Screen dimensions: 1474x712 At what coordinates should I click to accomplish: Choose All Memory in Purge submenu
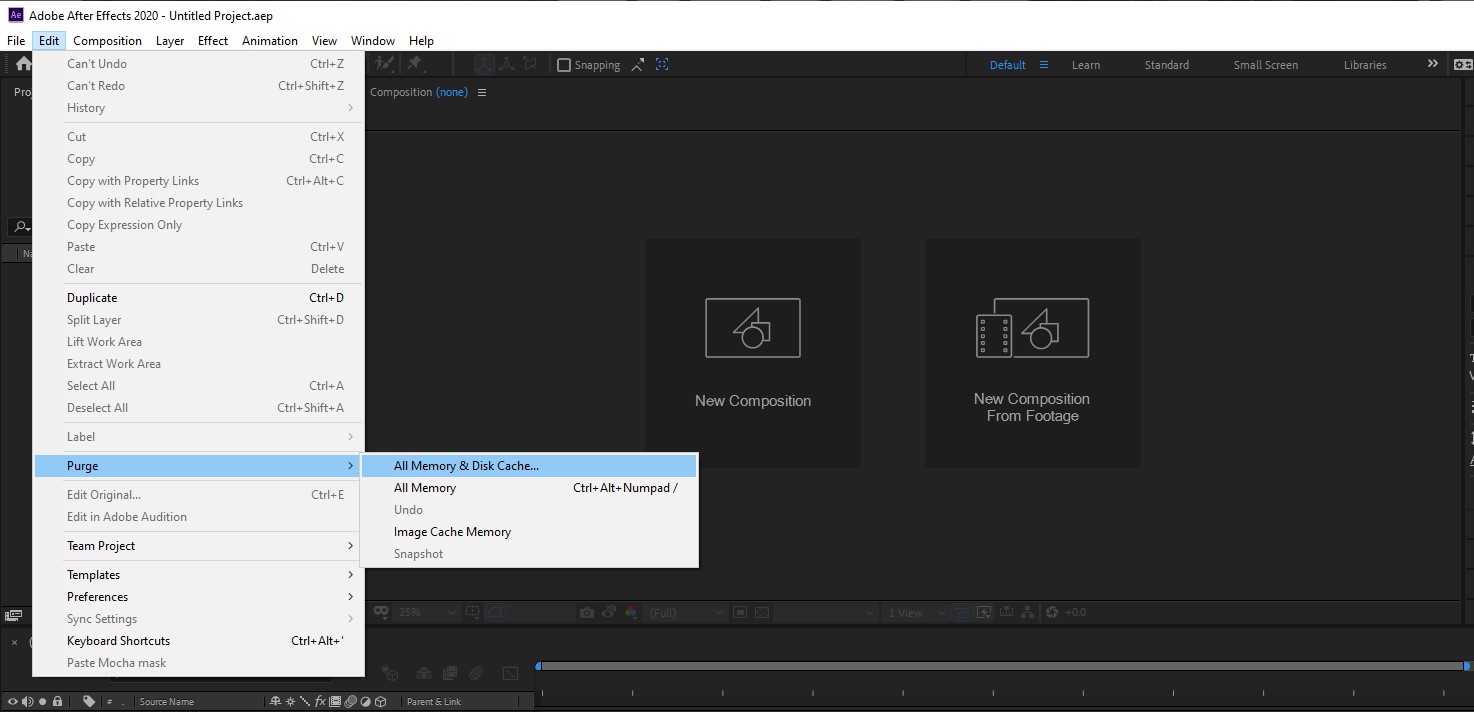tap(529, 488)
